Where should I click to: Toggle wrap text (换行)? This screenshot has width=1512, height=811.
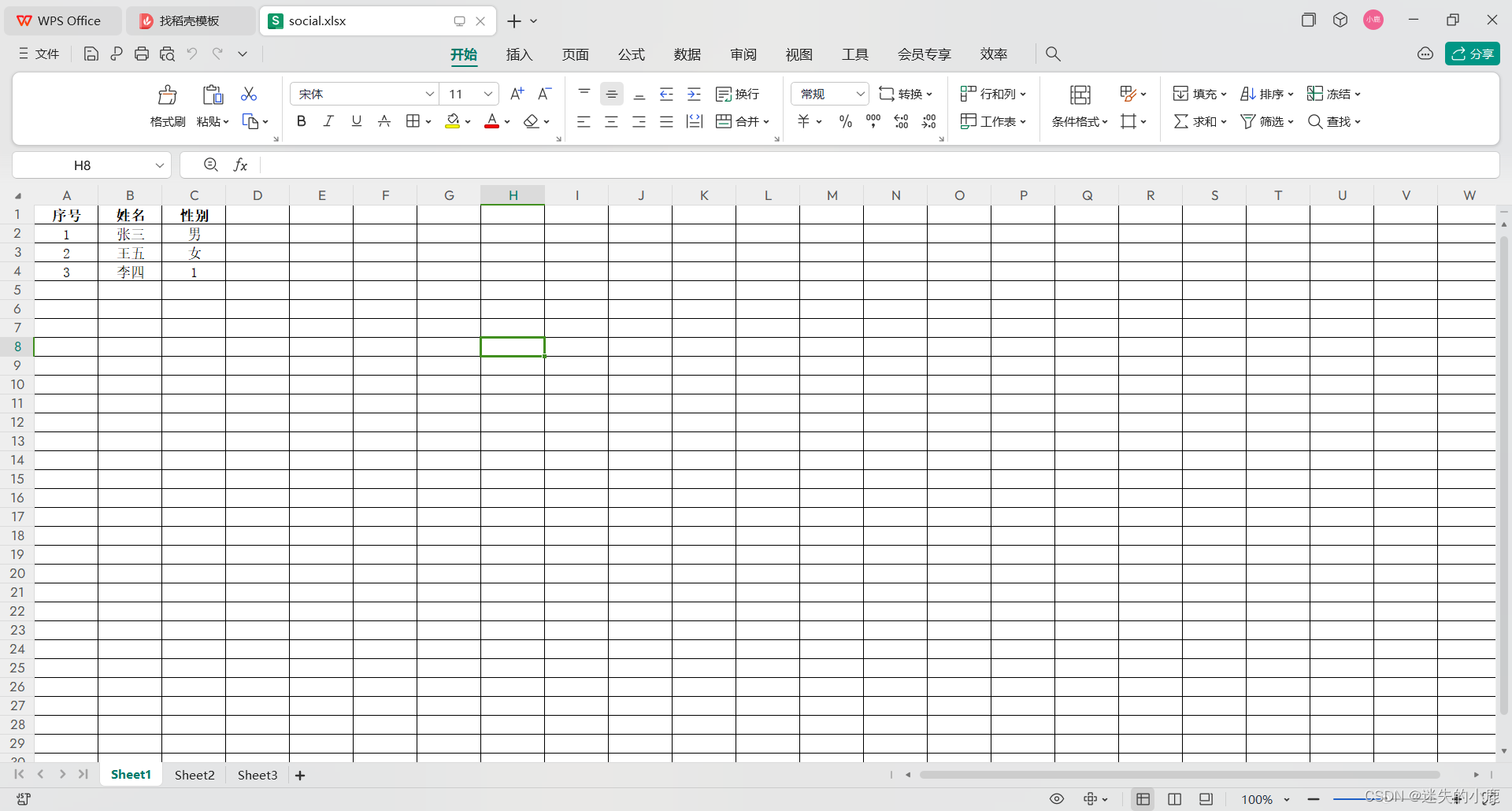point(738,94)
